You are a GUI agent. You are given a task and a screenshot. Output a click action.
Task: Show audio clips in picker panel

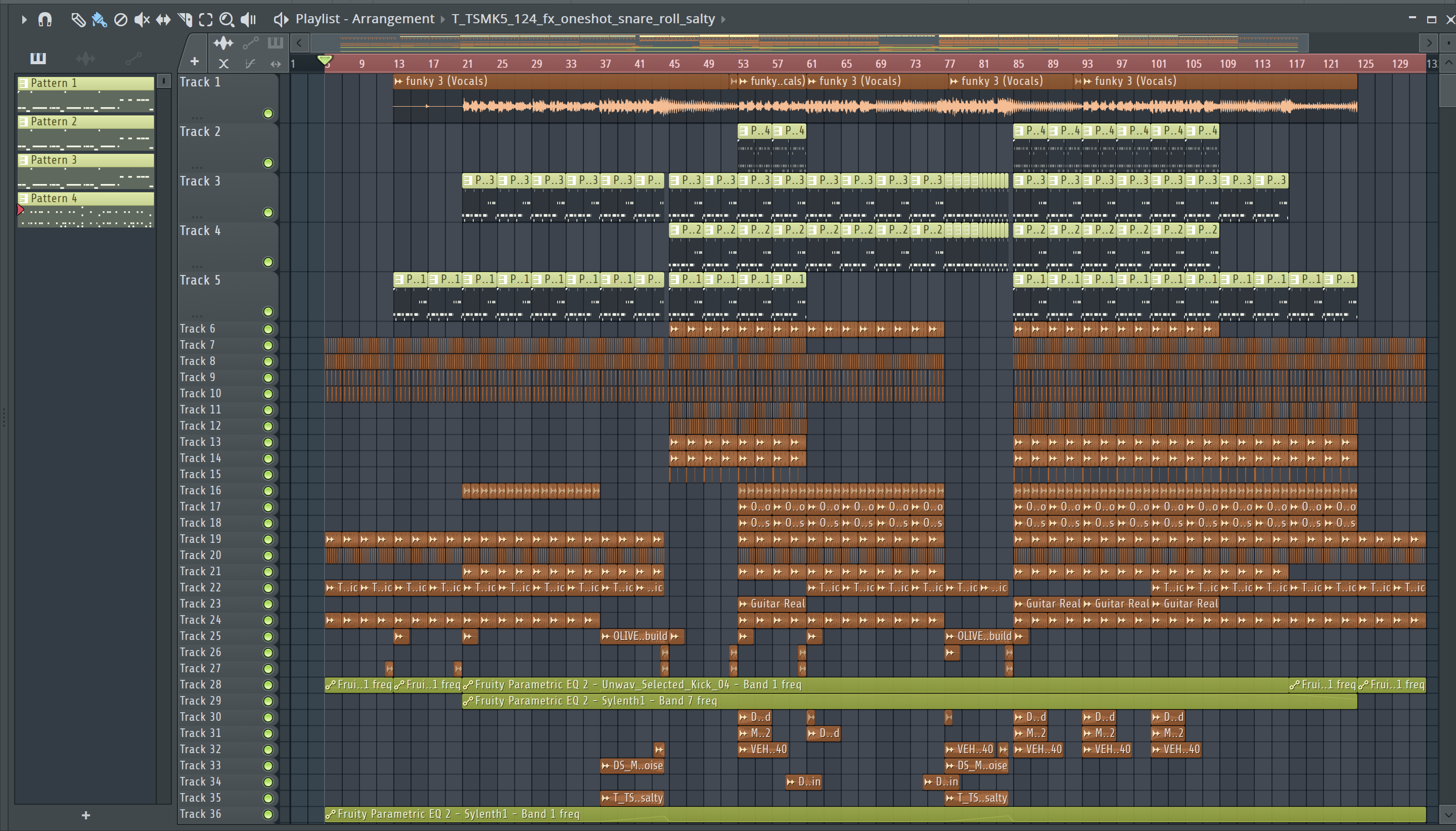point(85,58)
